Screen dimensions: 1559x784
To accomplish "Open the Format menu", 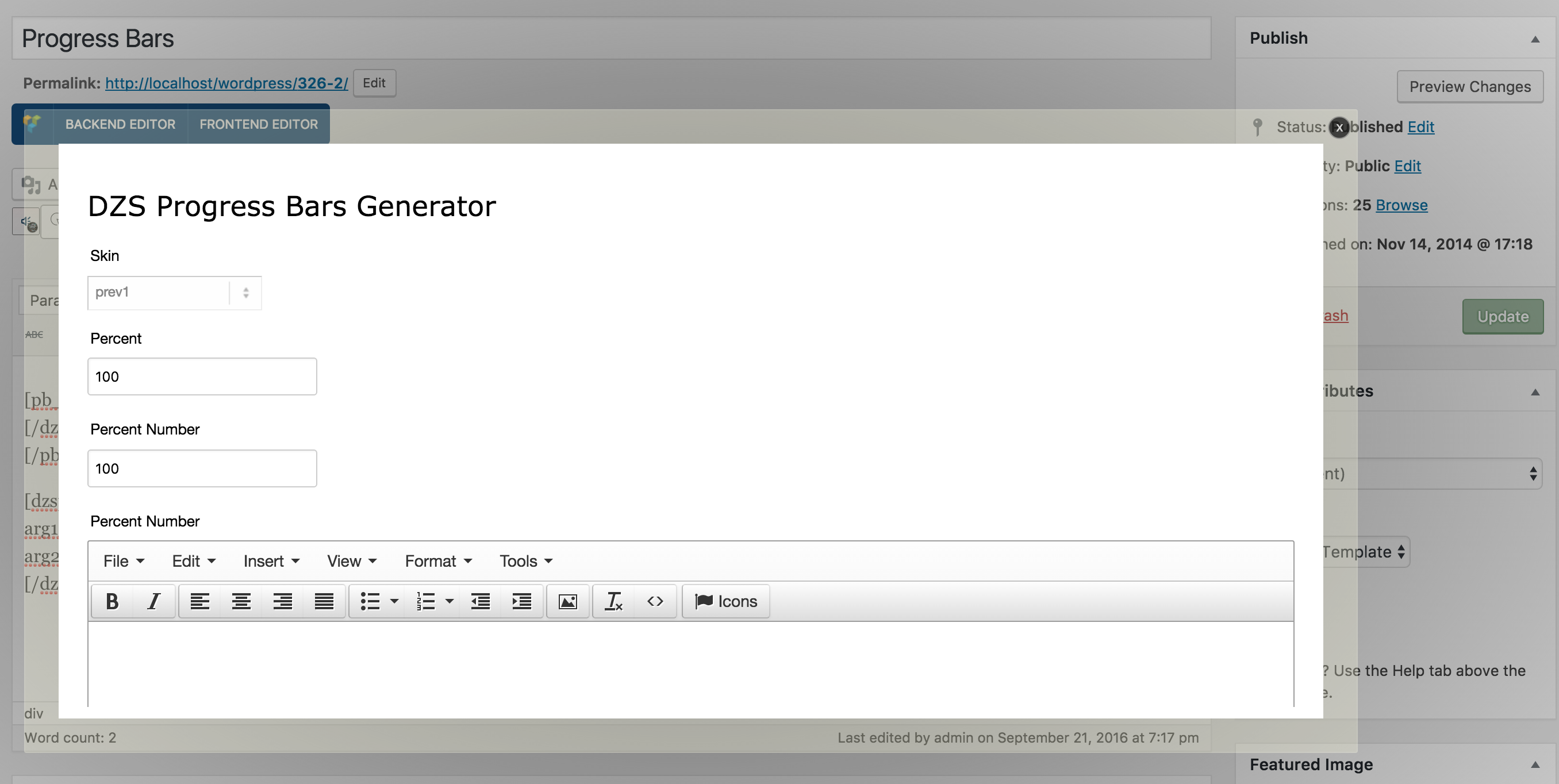I will [437, 562].
